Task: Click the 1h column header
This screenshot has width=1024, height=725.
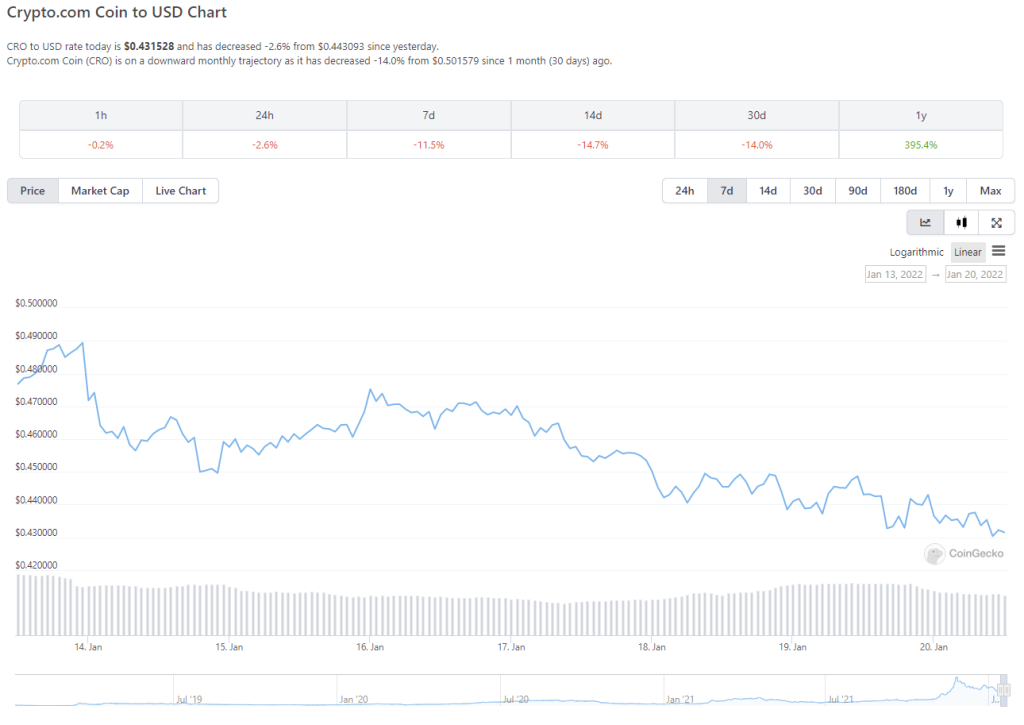Action: coord(101,116)
